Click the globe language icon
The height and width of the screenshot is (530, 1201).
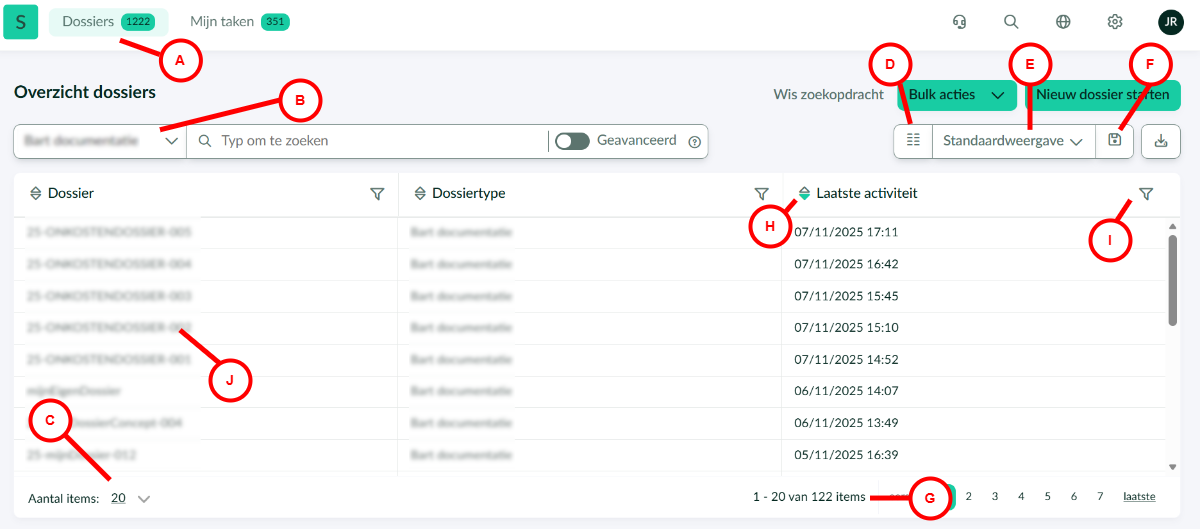click(1063, 22)
